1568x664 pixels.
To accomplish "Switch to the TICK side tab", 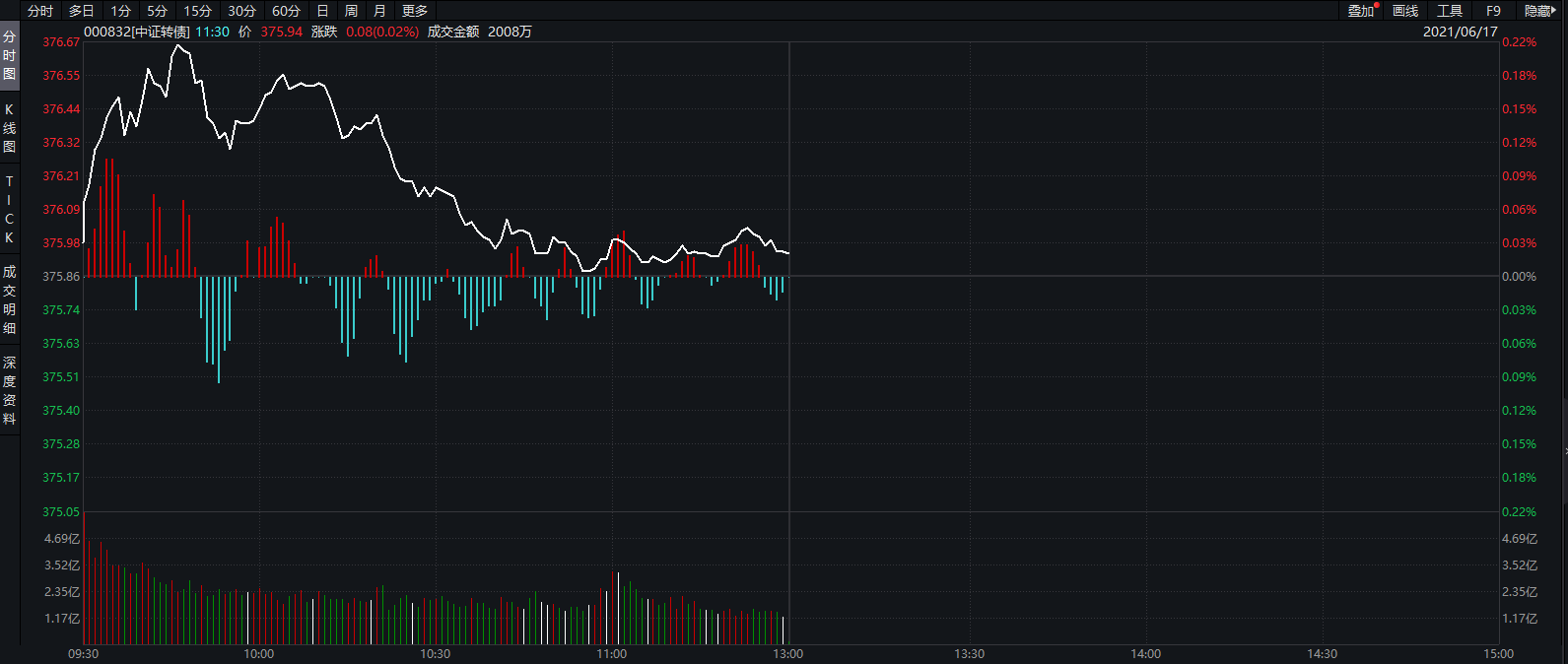I will (x=10, y=210).
